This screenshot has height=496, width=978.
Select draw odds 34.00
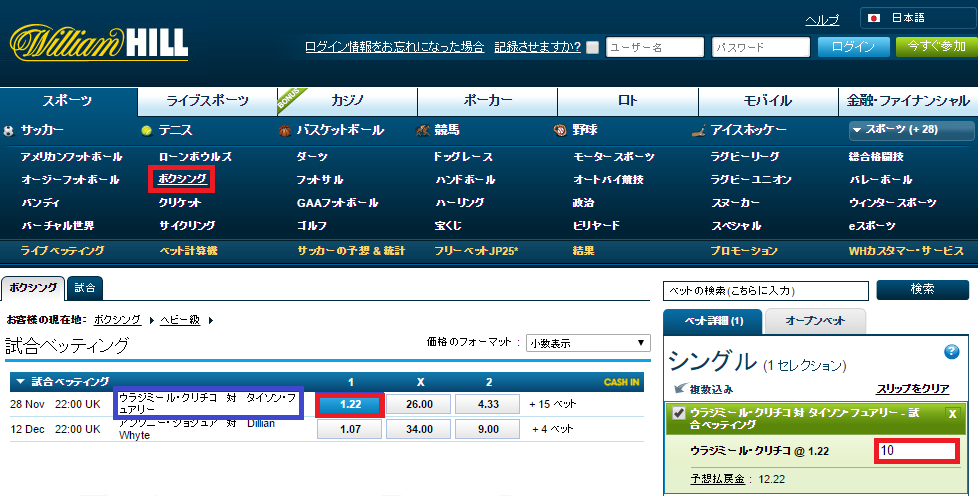419,429
